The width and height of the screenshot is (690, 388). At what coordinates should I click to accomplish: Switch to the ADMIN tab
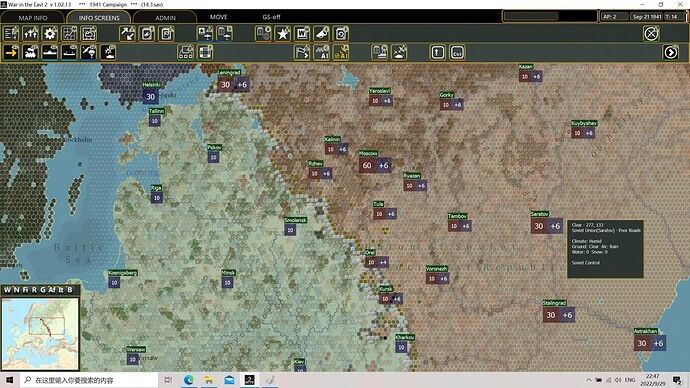(165, 18)
